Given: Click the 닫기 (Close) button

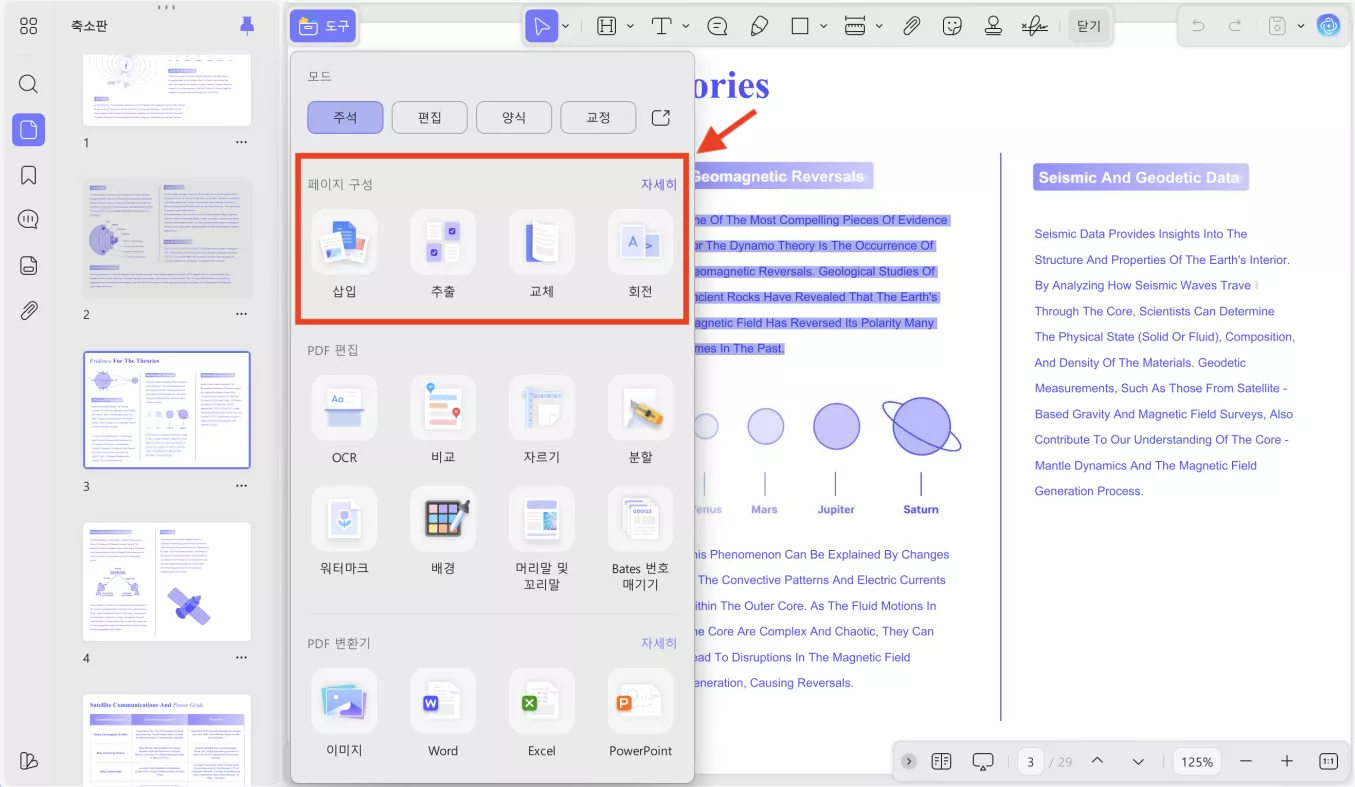Looking at the screenshot, I should pyautogui.click(x=1088, y=25).
